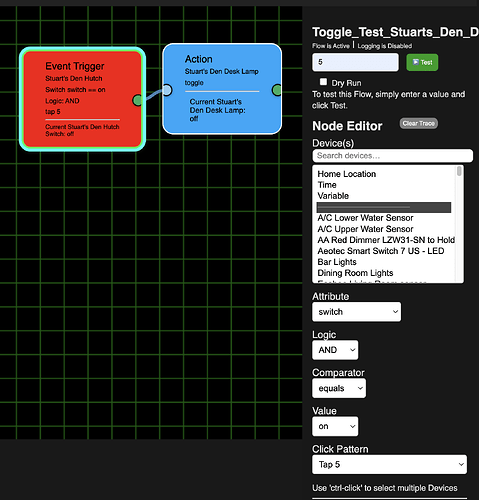Viewport: 479px width, 500px height.
Task: Enable the Dry Run checkbox
Action: coord(323,82)
